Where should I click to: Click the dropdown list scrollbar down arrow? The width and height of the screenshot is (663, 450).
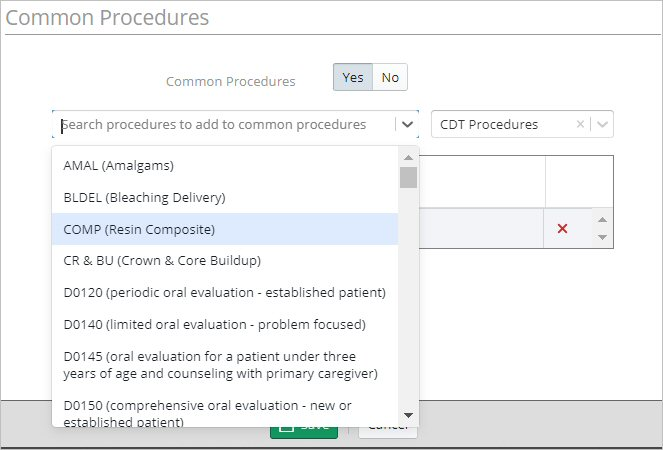(x=408, y=415)
